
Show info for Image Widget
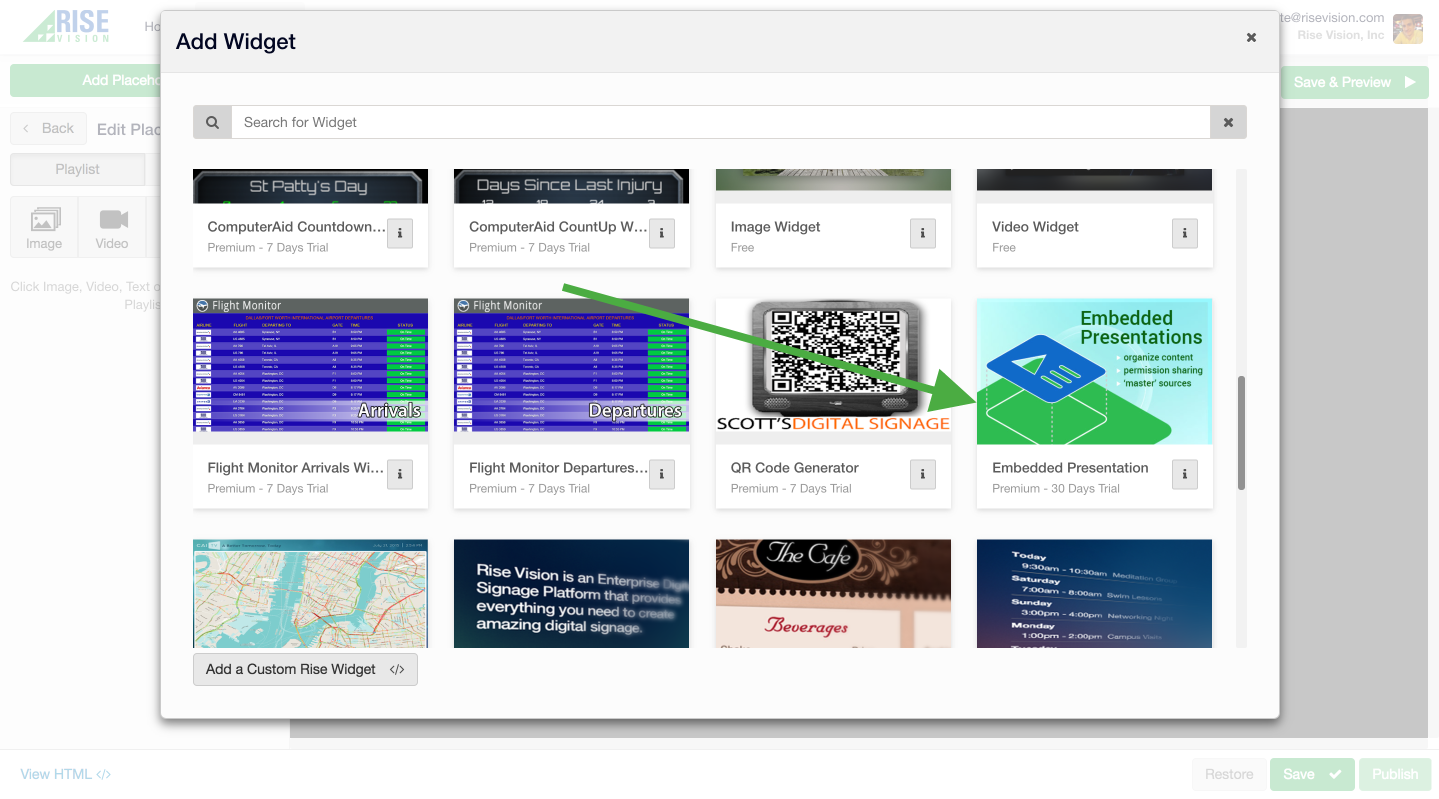923,233
